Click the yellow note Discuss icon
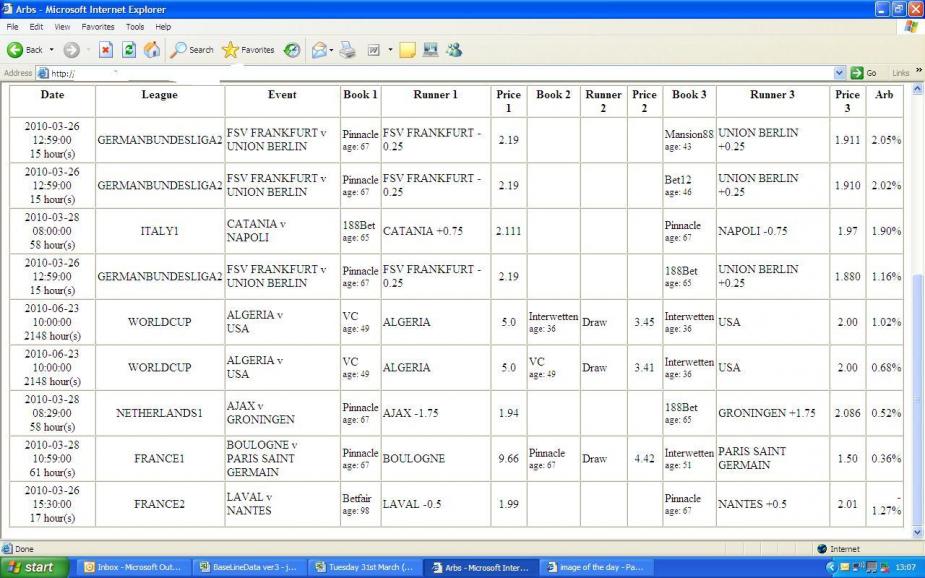The image size is (925, 578). 407,50
